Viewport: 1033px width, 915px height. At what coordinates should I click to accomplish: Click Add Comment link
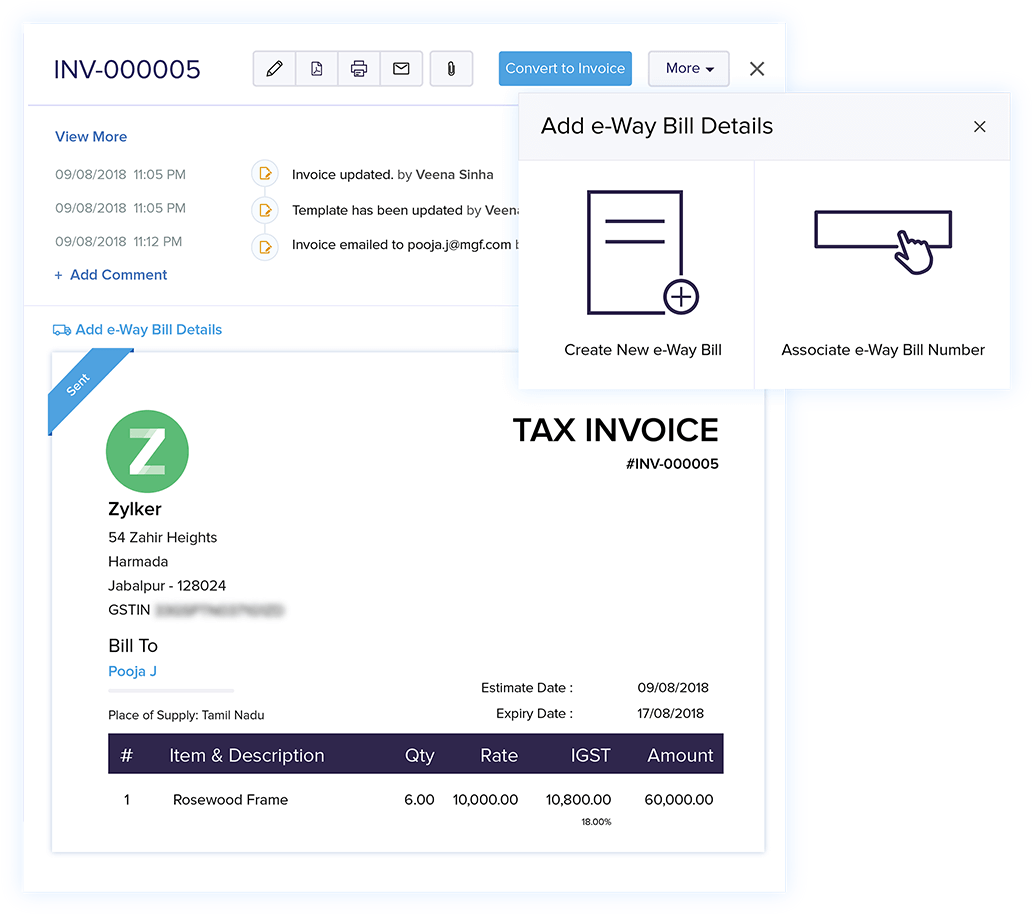[x=111, y=275]
